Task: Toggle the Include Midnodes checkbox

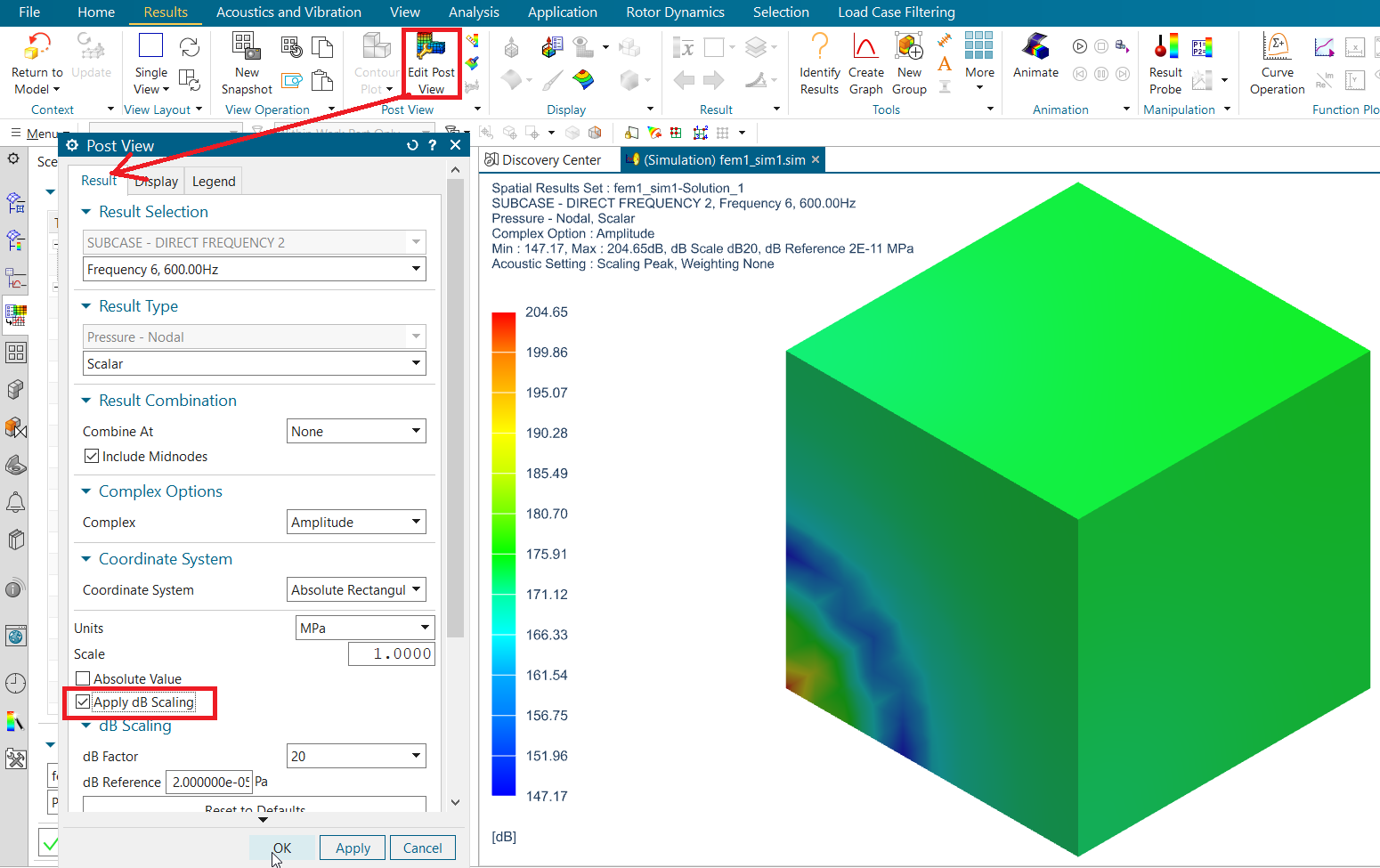Action: pos(91,456)
